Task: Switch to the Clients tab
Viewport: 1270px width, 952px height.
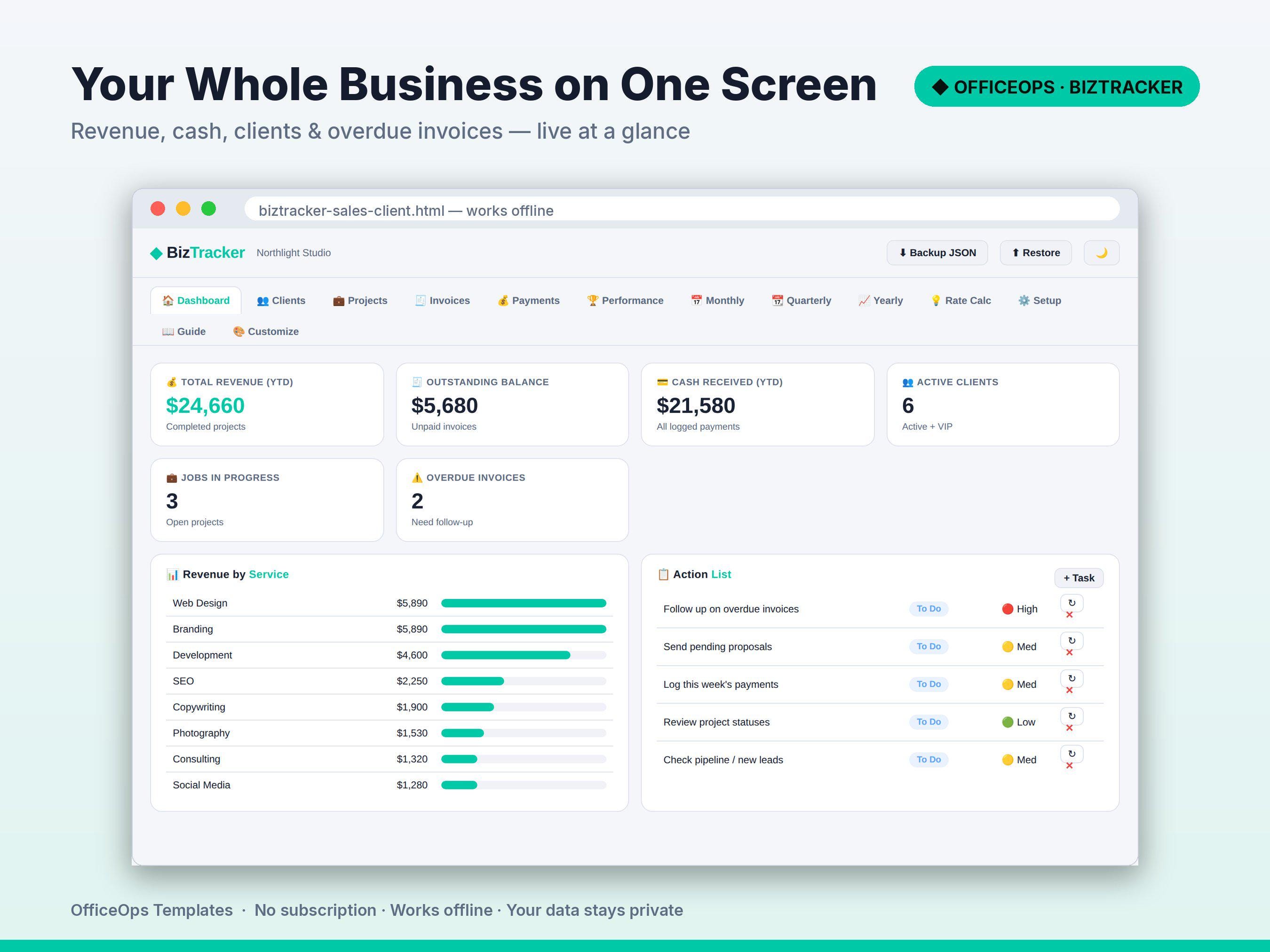Action: (x=281, y=300)
